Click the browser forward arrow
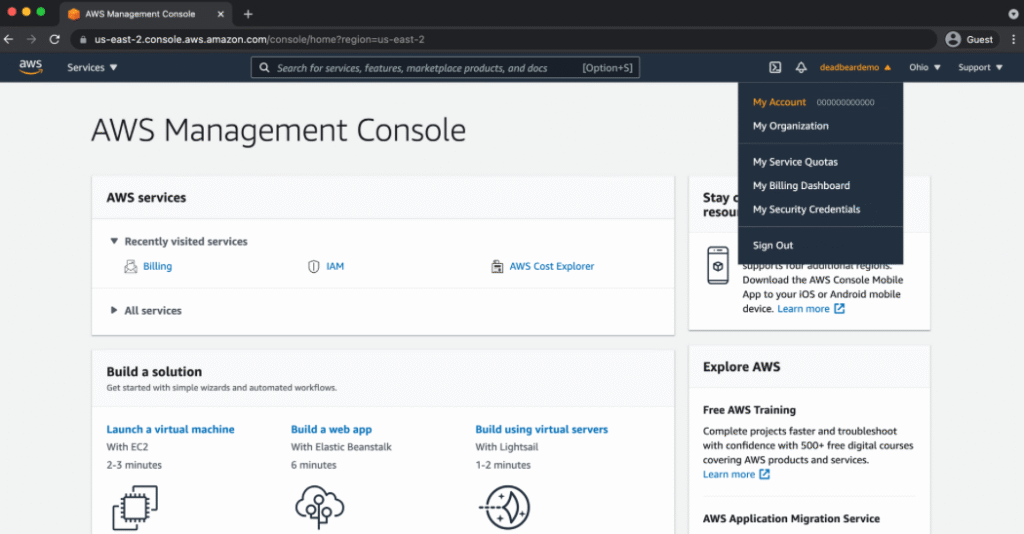The height and width of the screenshot is (534, 1024). click(x=31, y=39)
